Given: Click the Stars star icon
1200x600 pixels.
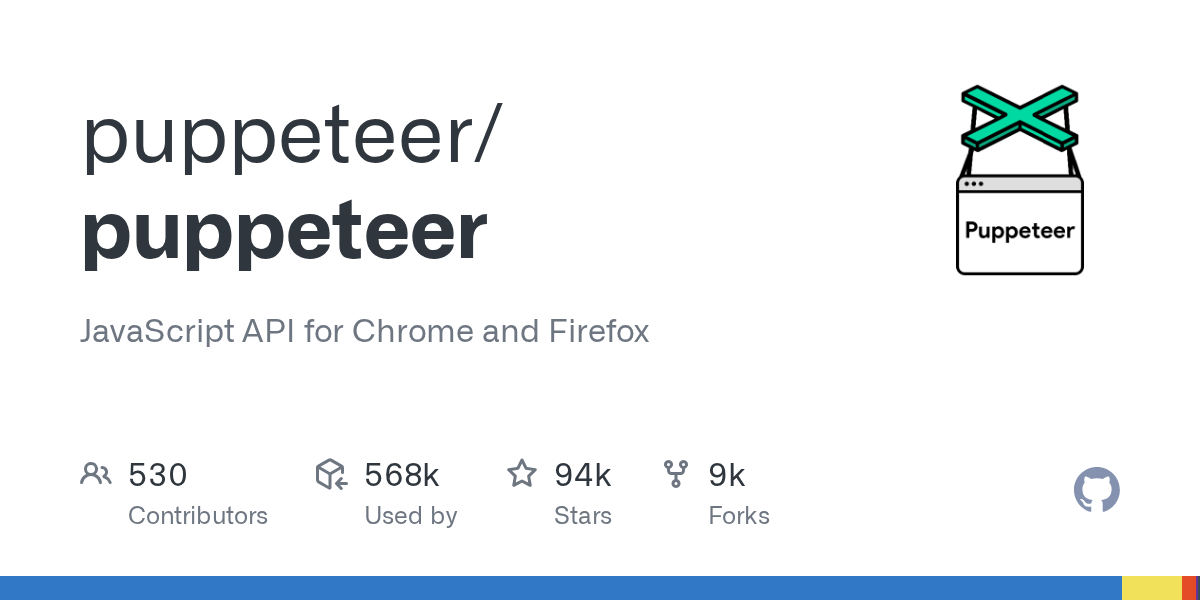Looking at the screenshot, I should tap(522, 474).
